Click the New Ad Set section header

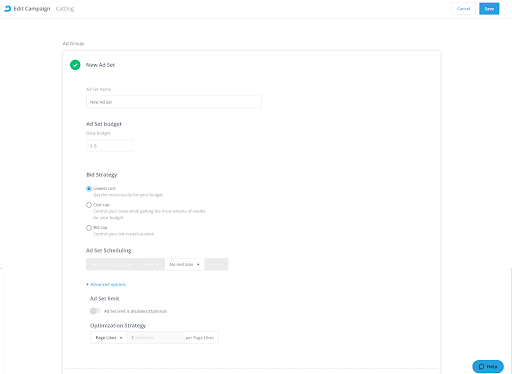click(100, 65)
